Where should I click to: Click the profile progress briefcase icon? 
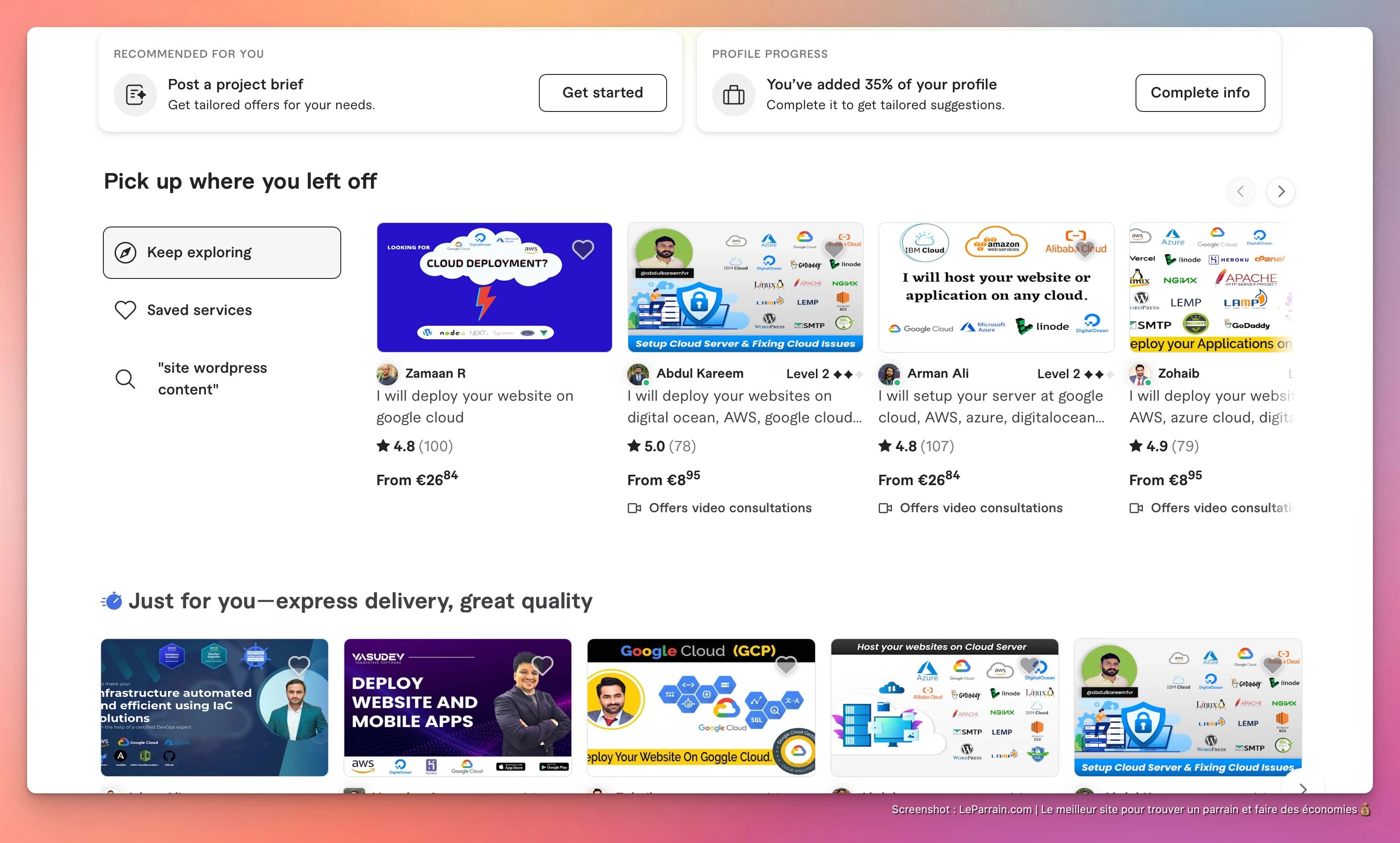733,94
